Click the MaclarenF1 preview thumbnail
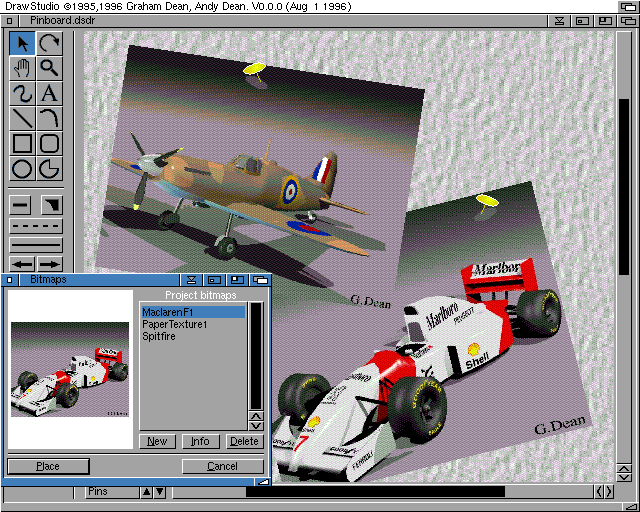 pos(70,370)
